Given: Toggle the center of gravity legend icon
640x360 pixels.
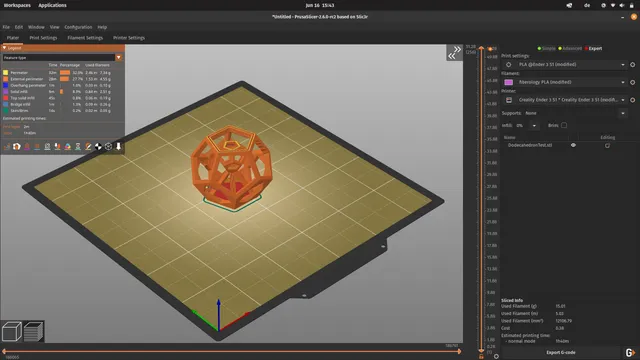Looking at the screenshot, I should tap(98, 147).
